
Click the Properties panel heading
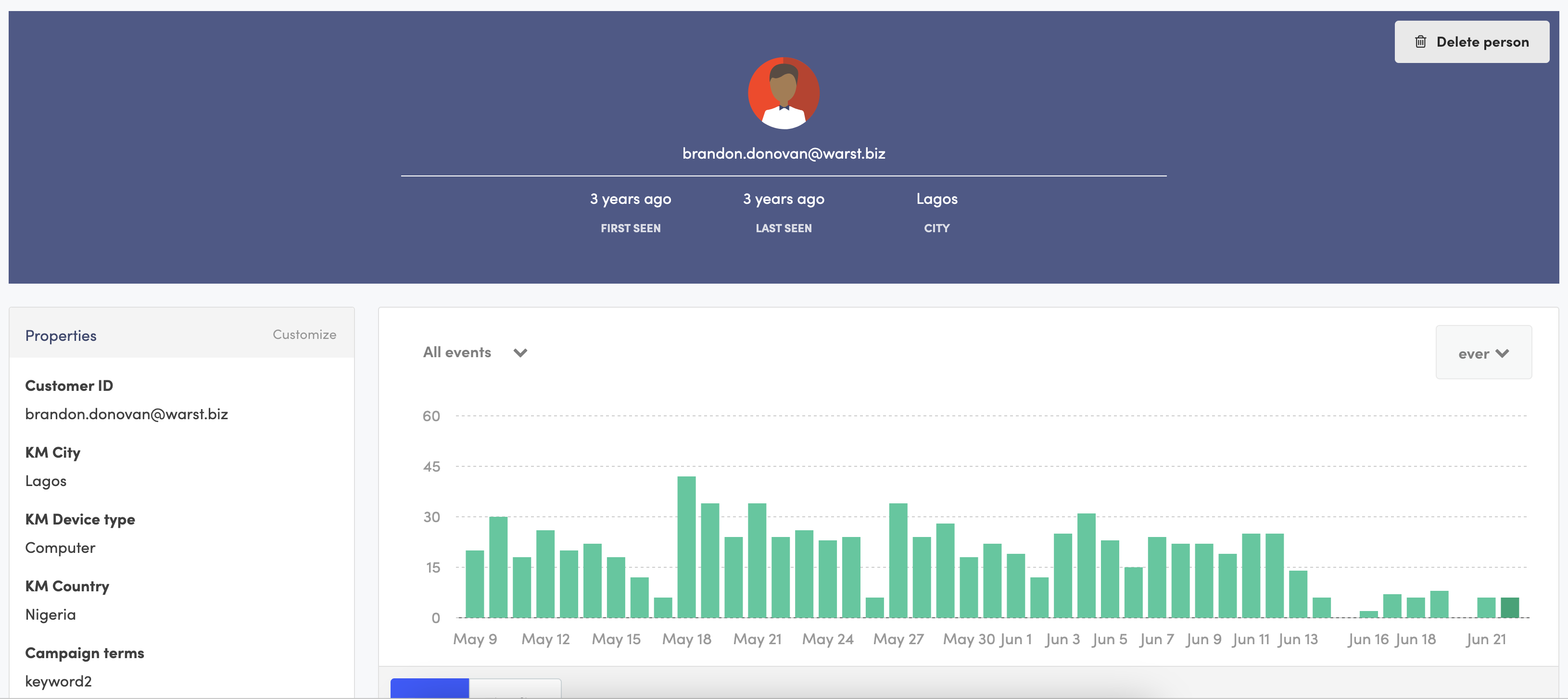[x=61, y=335]
